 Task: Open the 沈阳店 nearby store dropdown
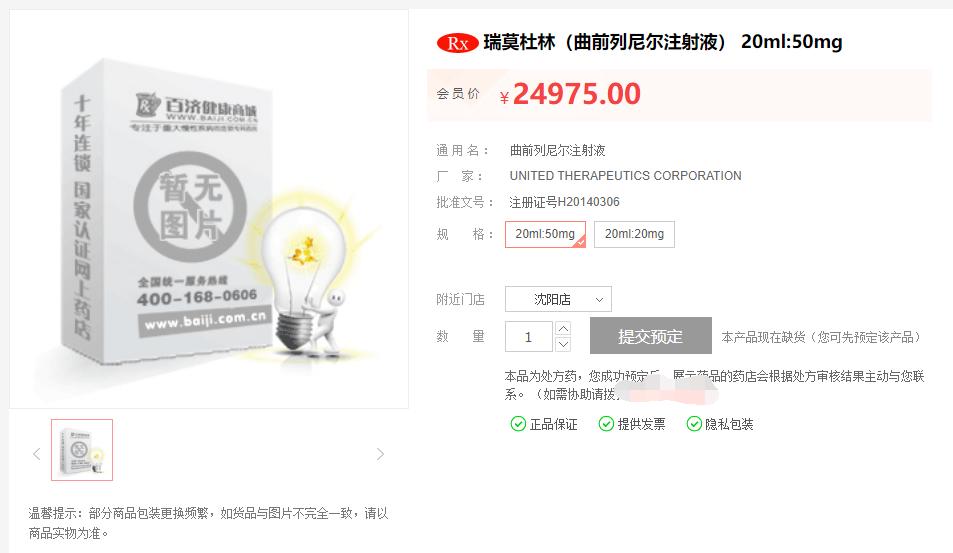click(x=558, y=299)
